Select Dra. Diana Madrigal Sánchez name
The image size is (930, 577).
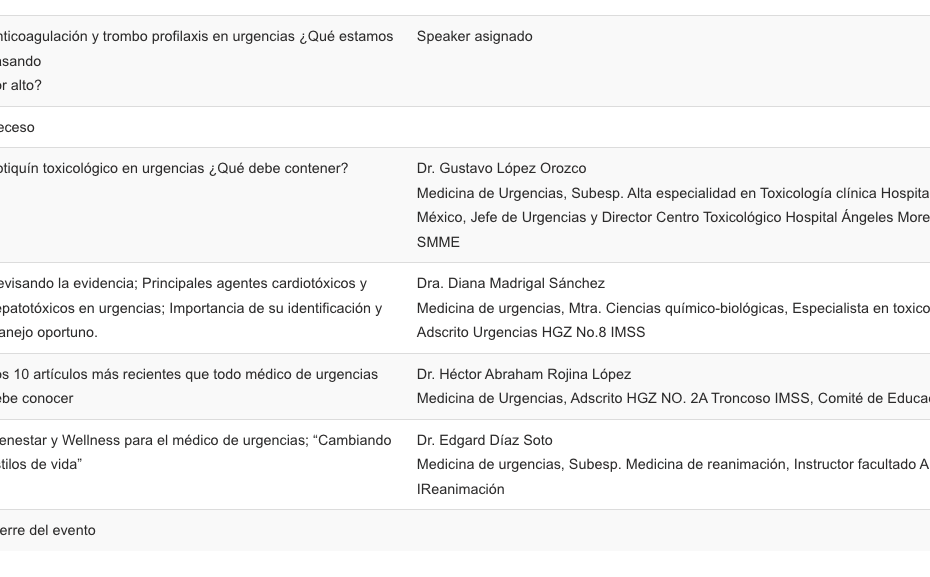coord(511,283)
